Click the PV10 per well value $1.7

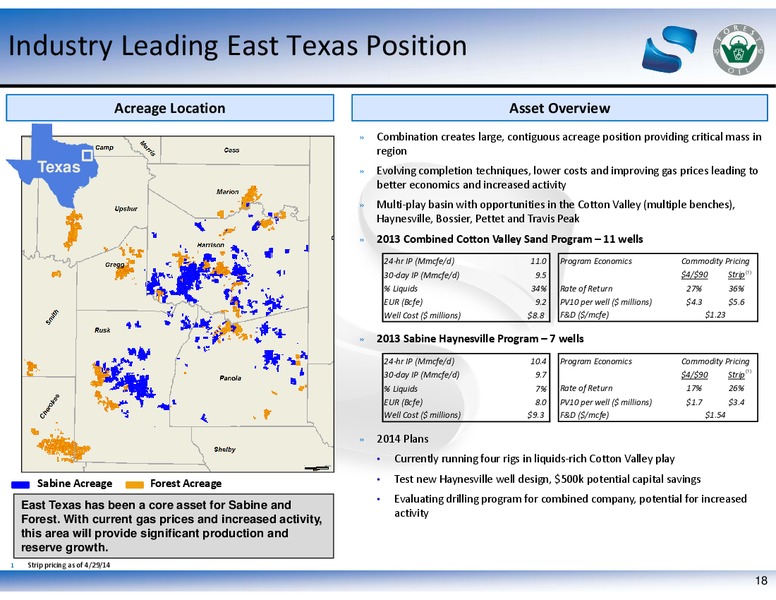tap(694, 402)
